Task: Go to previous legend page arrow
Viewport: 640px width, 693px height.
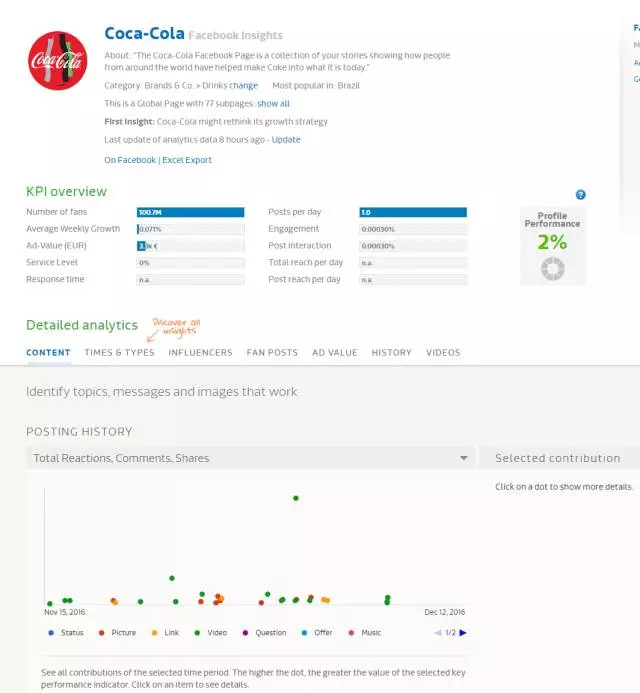Action: pos(438,632)
